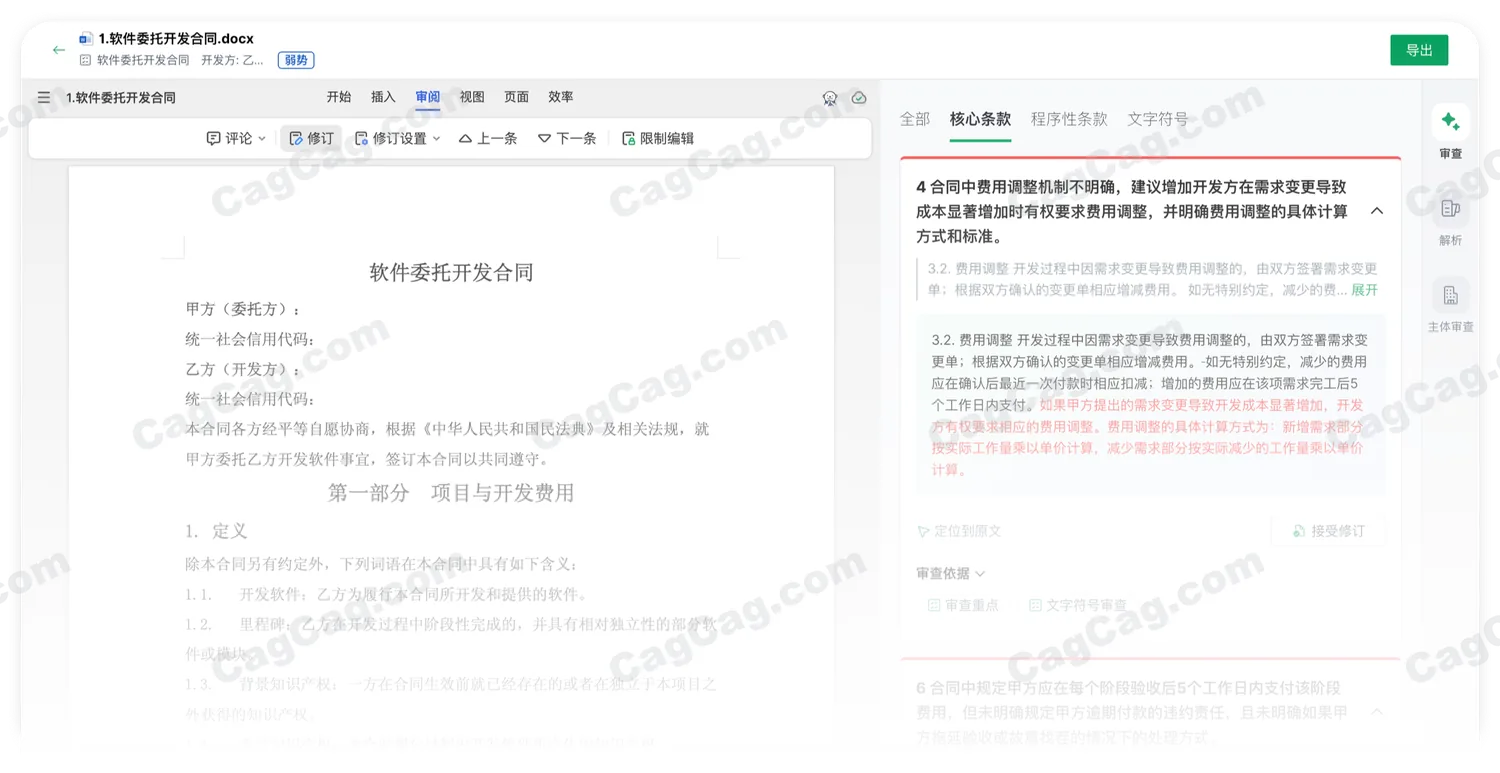Open the 主体审查 panel in right sidebar

[1450, 306]
